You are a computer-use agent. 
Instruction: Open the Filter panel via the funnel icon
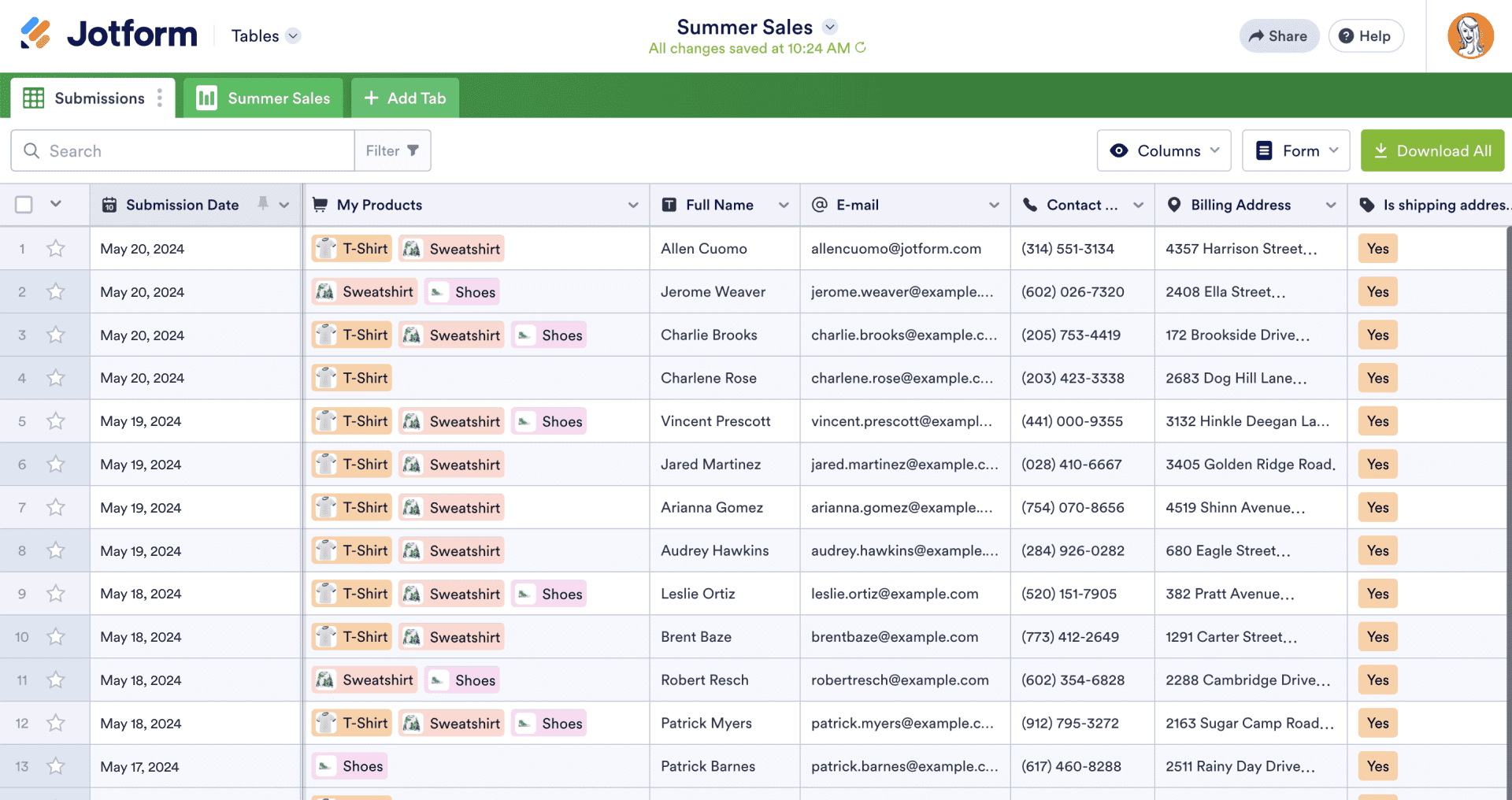415,150
